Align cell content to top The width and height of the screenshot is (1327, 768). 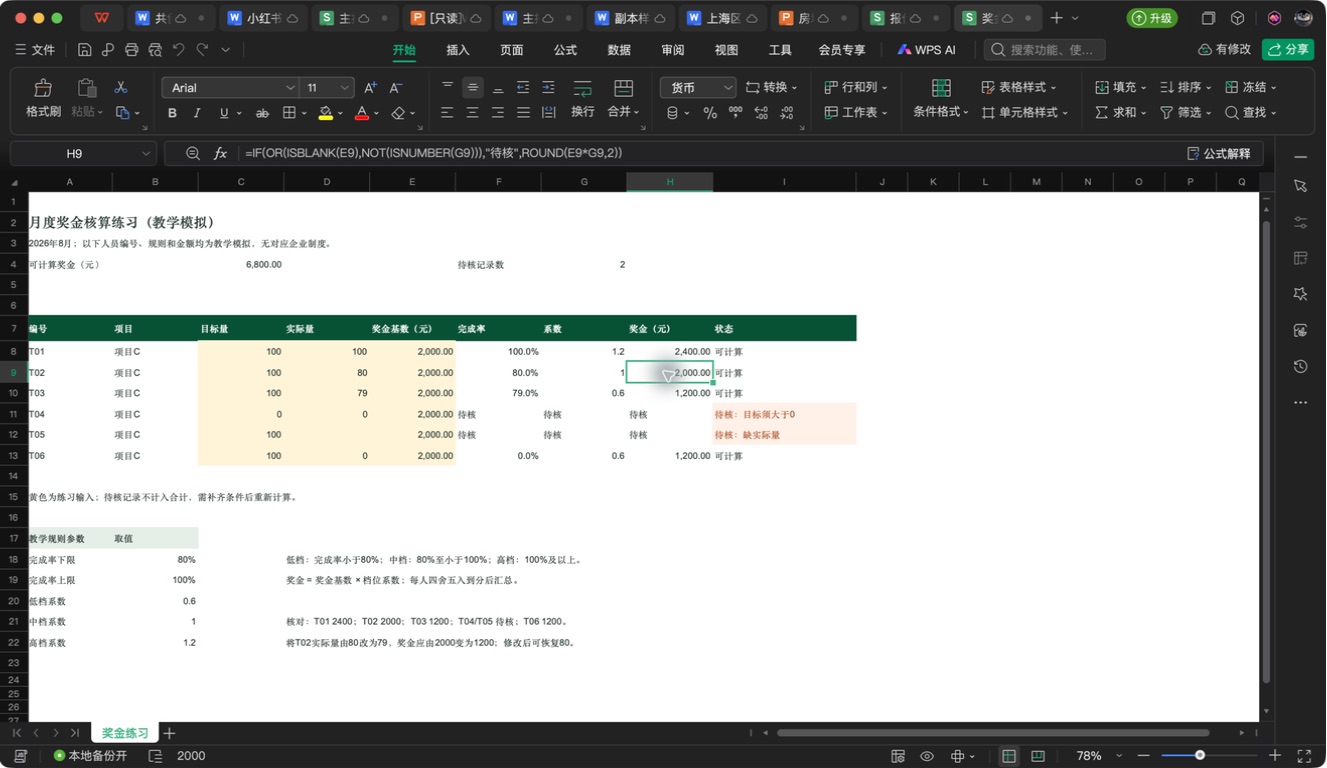tap(447, 87)
